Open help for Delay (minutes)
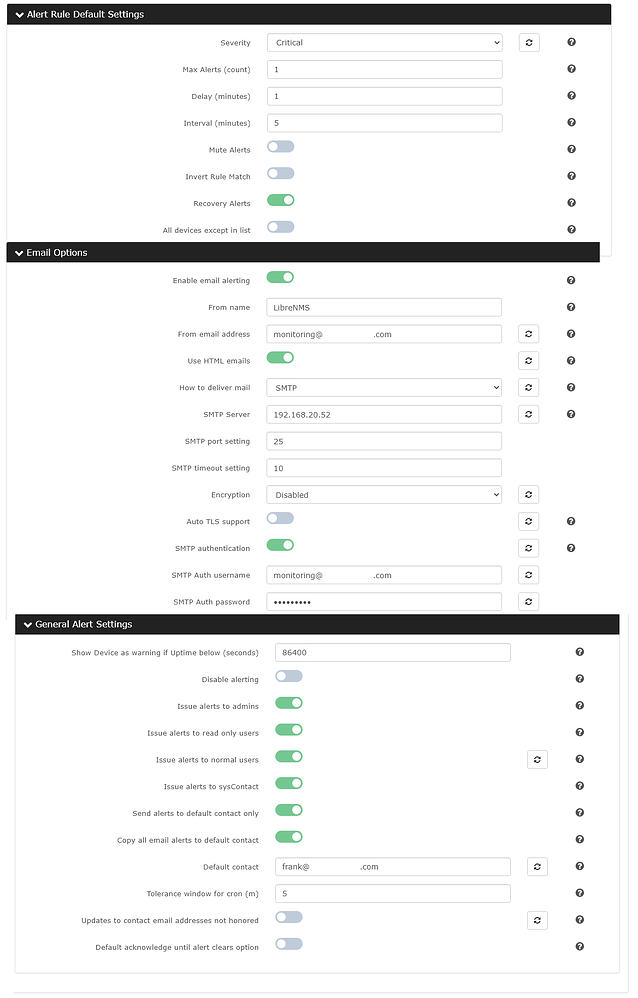The image size is (638, 998). pyautogui.click(x=571, y=95)
